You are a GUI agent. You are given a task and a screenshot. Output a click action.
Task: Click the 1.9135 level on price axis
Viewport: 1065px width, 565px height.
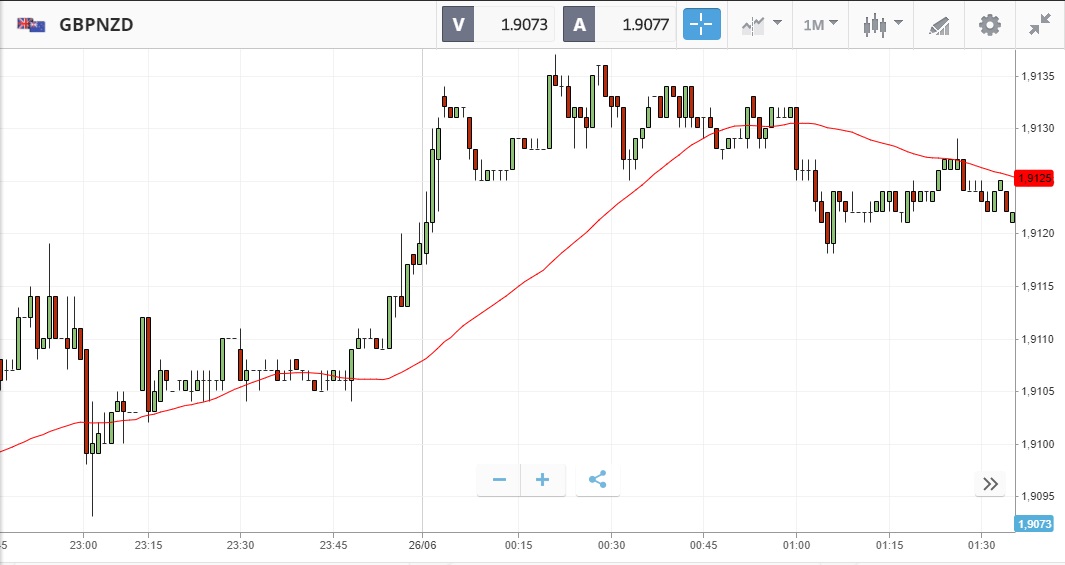(1035, 76)
